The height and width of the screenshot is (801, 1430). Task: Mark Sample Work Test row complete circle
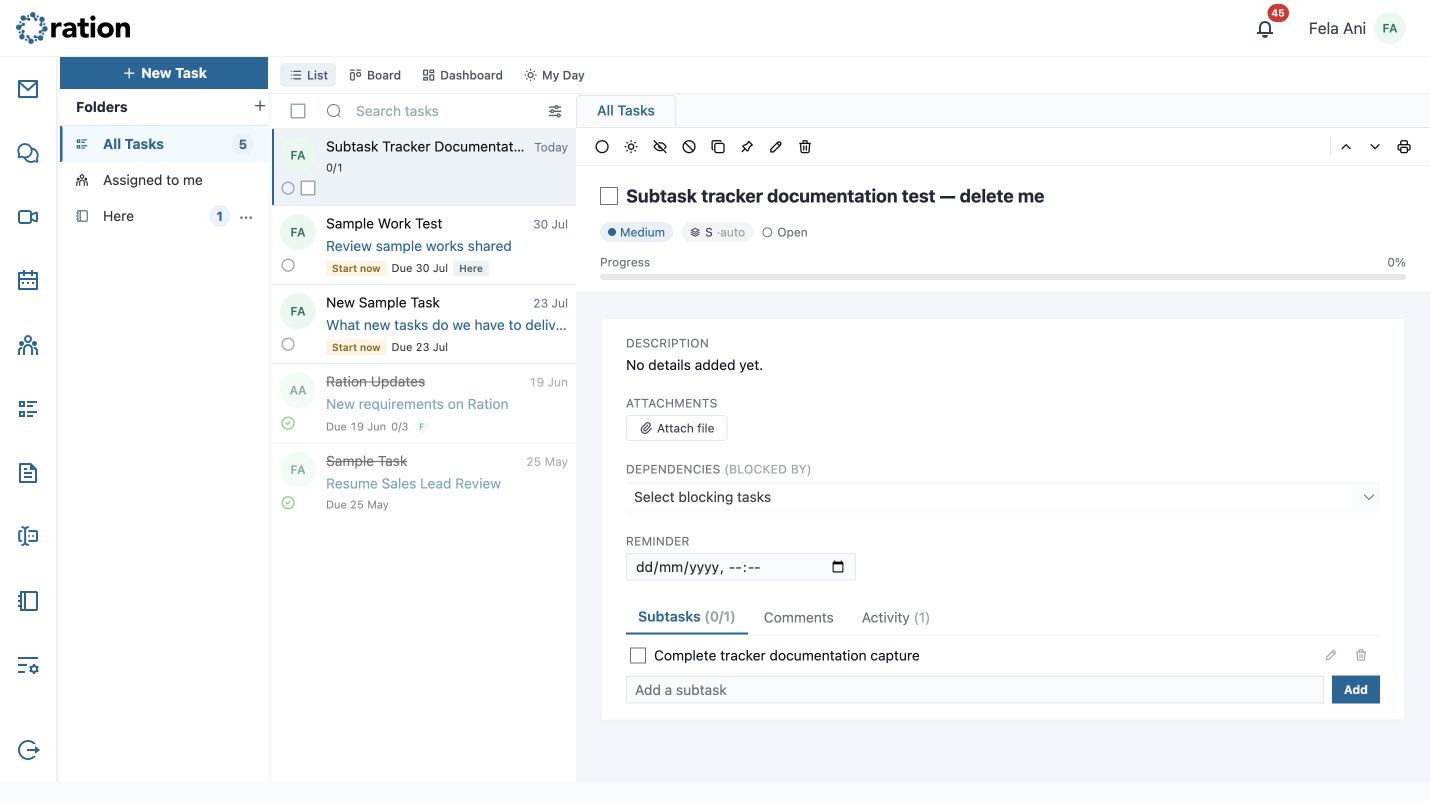point(288,265)
